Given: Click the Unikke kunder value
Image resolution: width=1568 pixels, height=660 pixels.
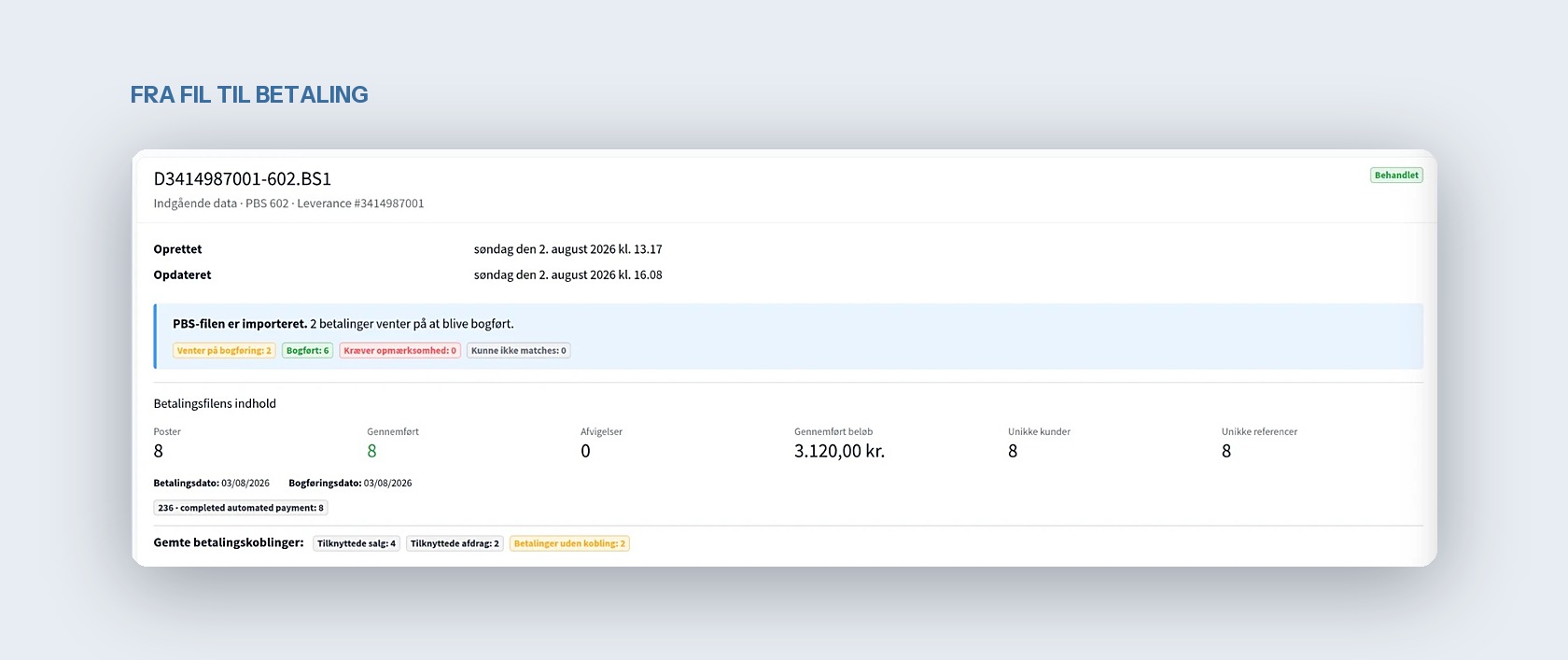Looking at the screenshot, I should pyautogui.click(x=1013, y=452).
